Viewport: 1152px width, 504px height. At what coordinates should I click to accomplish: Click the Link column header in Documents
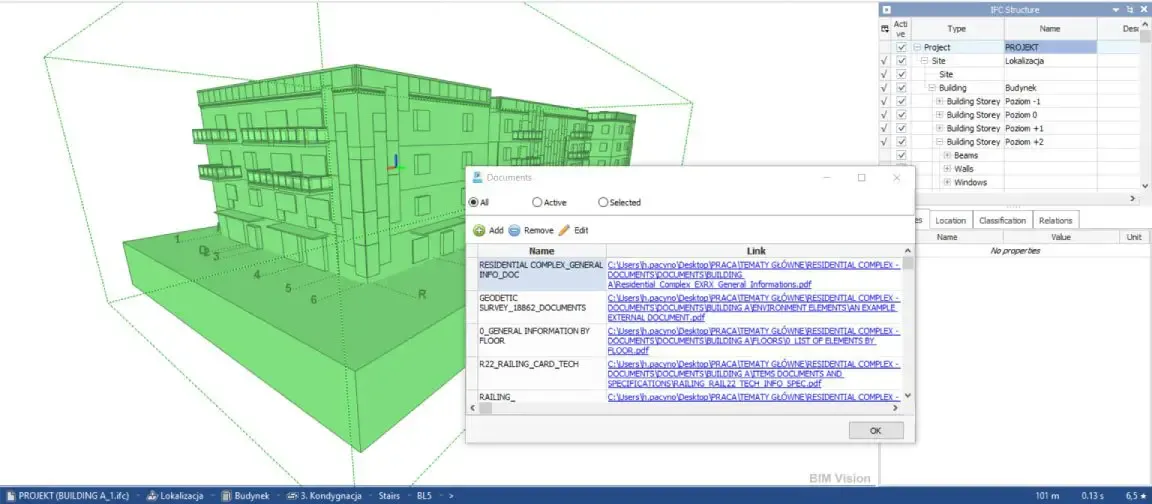coord(756,251)
